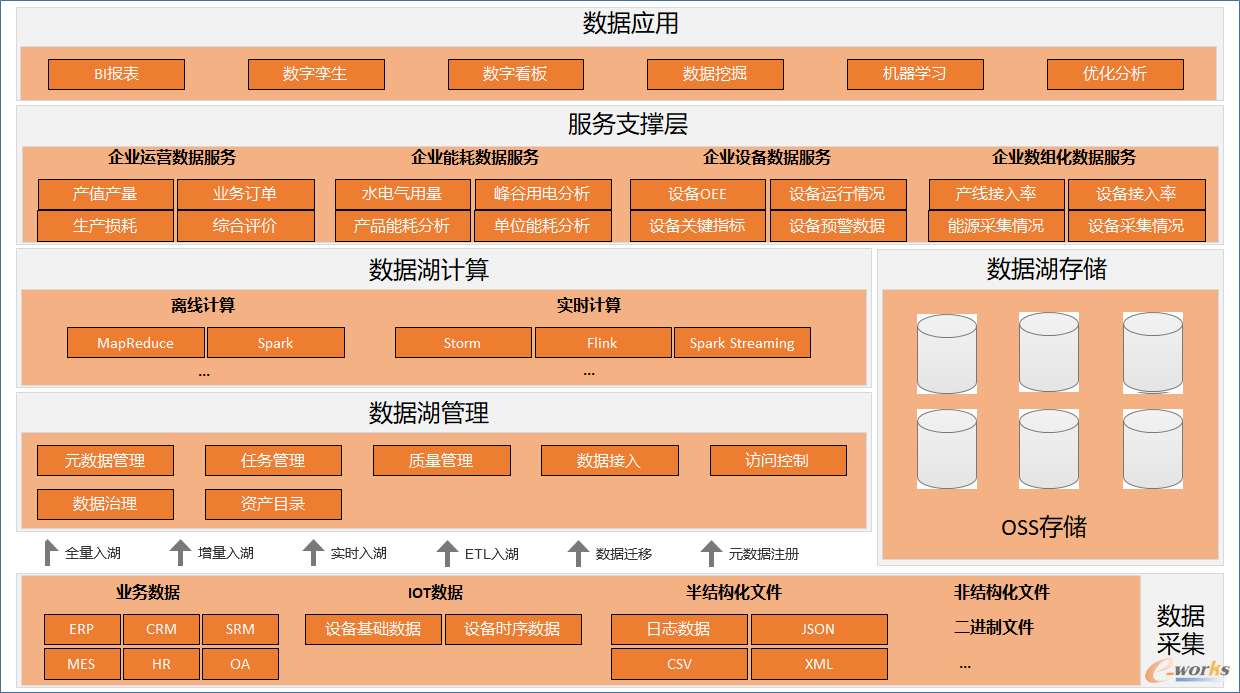1240x693 pixels.
Task: Click the 数据湖计算 heading
Action: tap(428, 270)
